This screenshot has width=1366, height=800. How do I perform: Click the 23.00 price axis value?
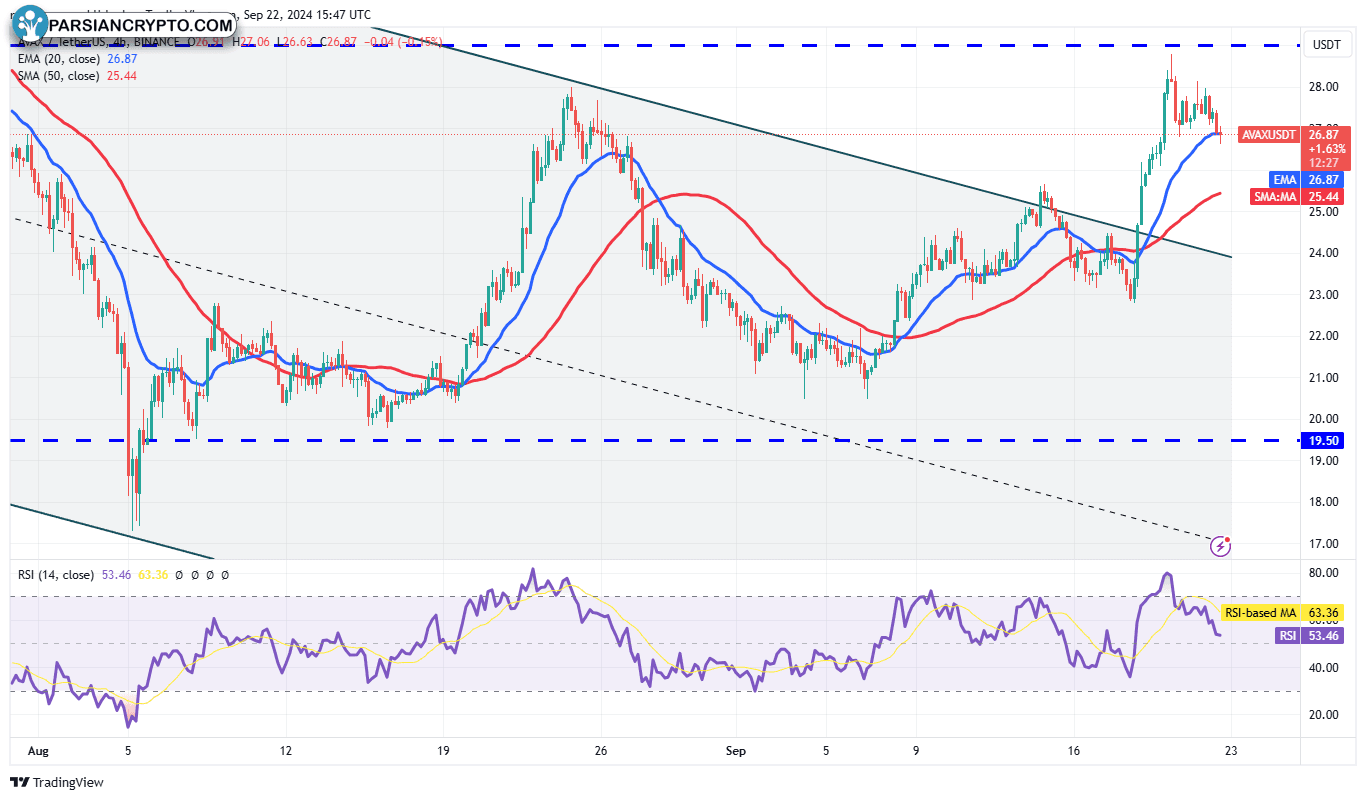1324,295
